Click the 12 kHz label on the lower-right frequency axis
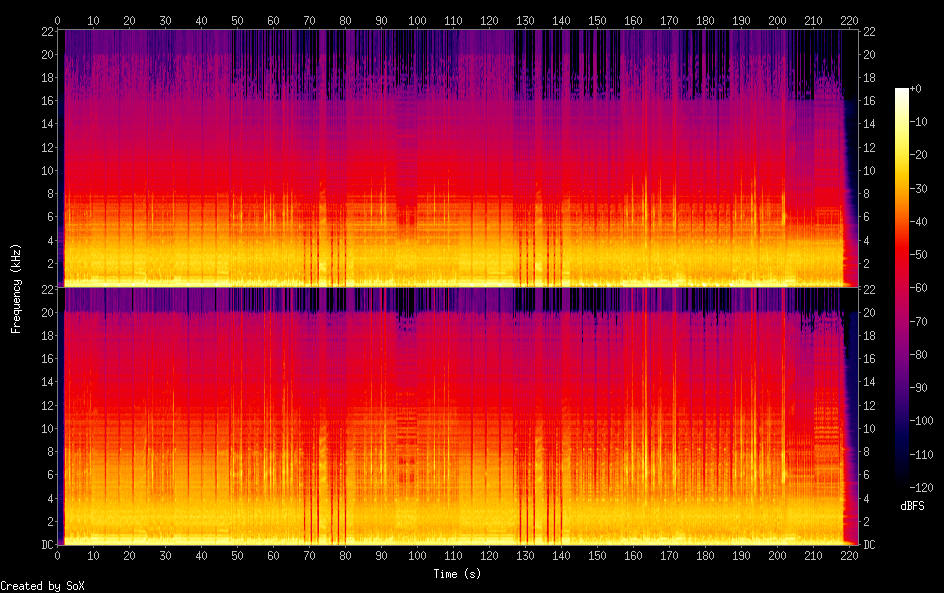The height and width of the screenshot is (593, 944). coord(869,405)
